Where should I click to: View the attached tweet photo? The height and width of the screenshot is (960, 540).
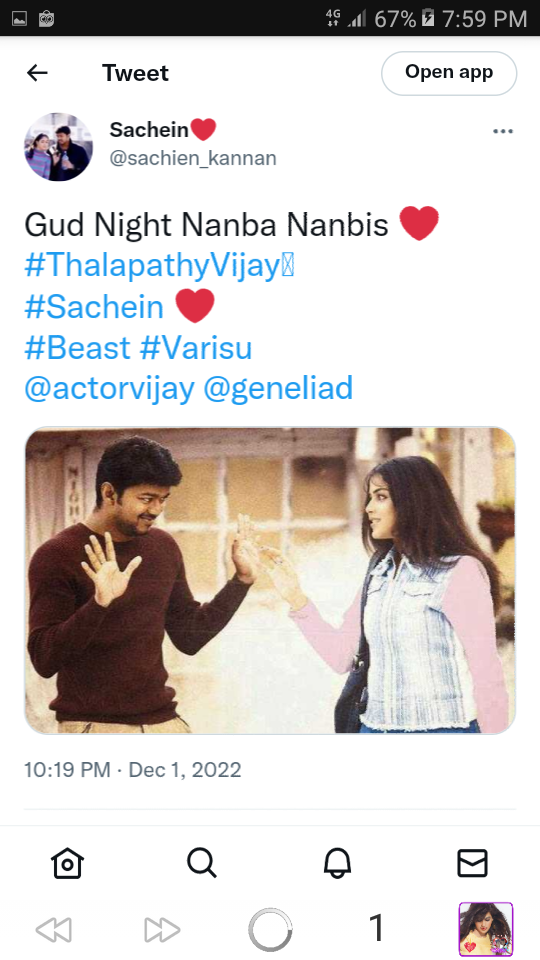coord(270,580)
